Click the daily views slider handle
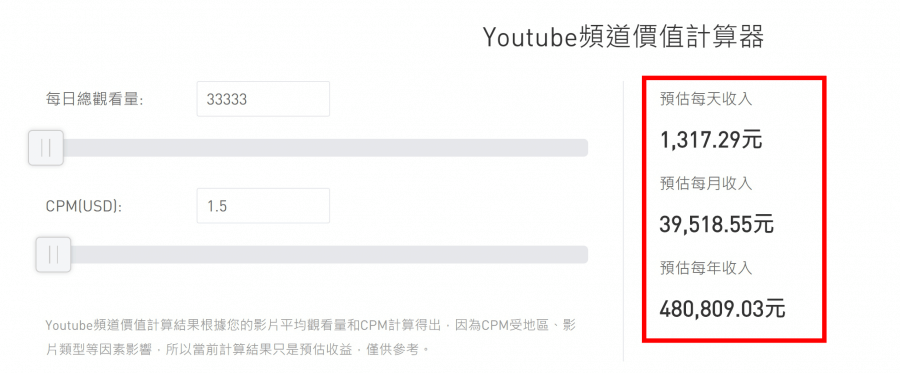Screen dimensions: 900x373 click(x=46, y=147)
